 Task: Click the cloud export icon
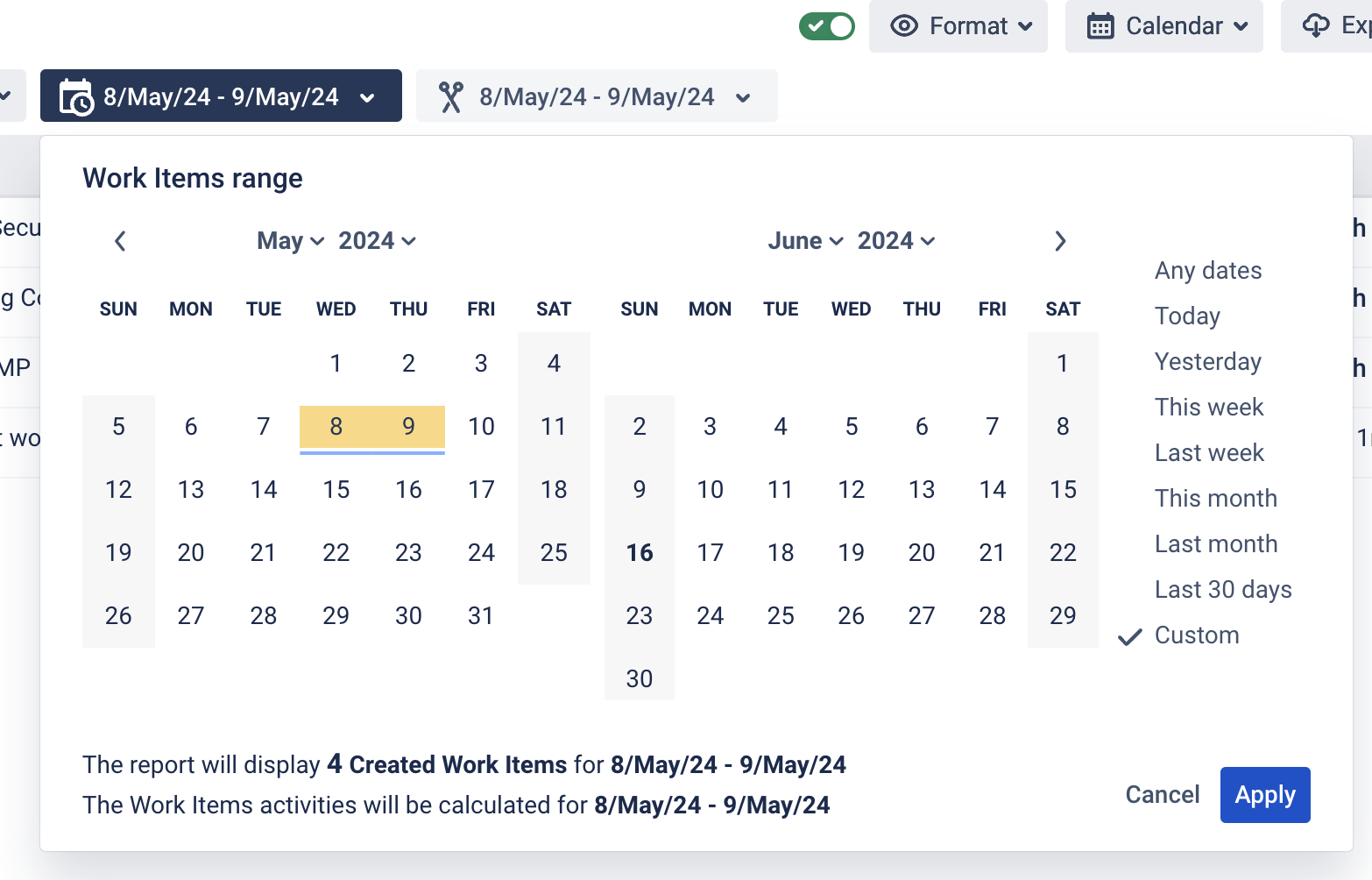(x=1316, y=26)
